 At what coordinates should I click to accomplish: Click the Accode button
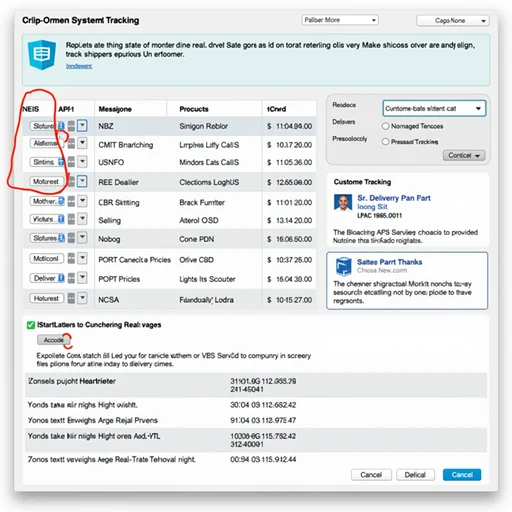point(54,340)
